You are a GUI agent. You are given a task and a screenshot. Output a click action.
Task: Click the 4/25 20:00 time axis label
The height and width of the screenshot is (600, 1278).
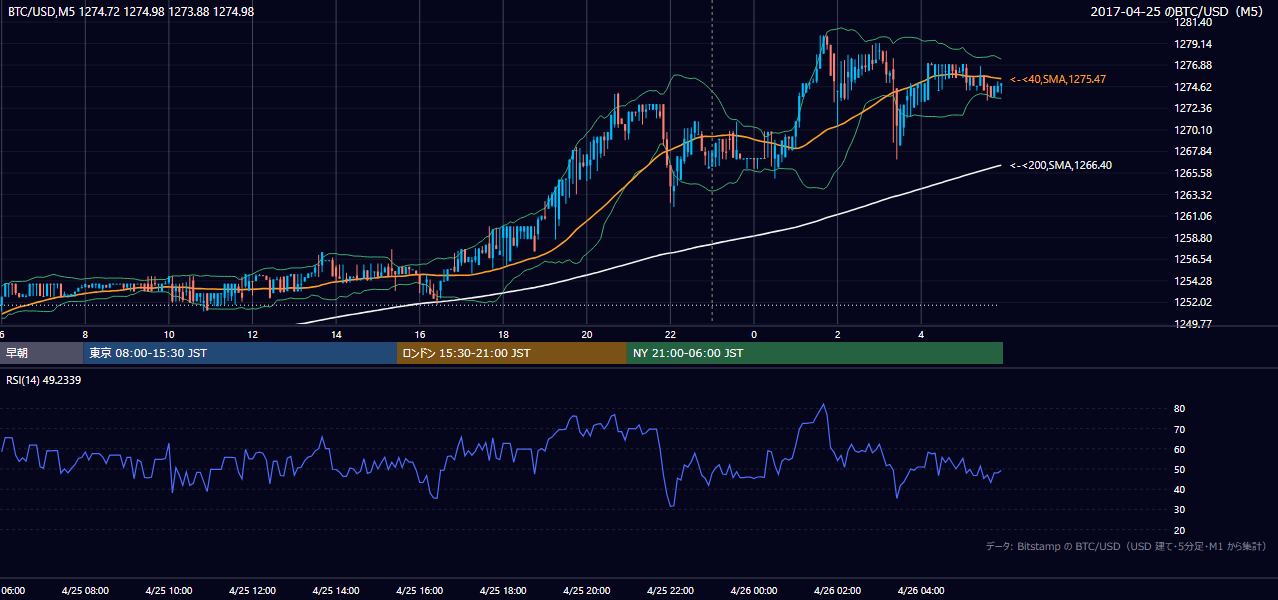pos(587,590)
